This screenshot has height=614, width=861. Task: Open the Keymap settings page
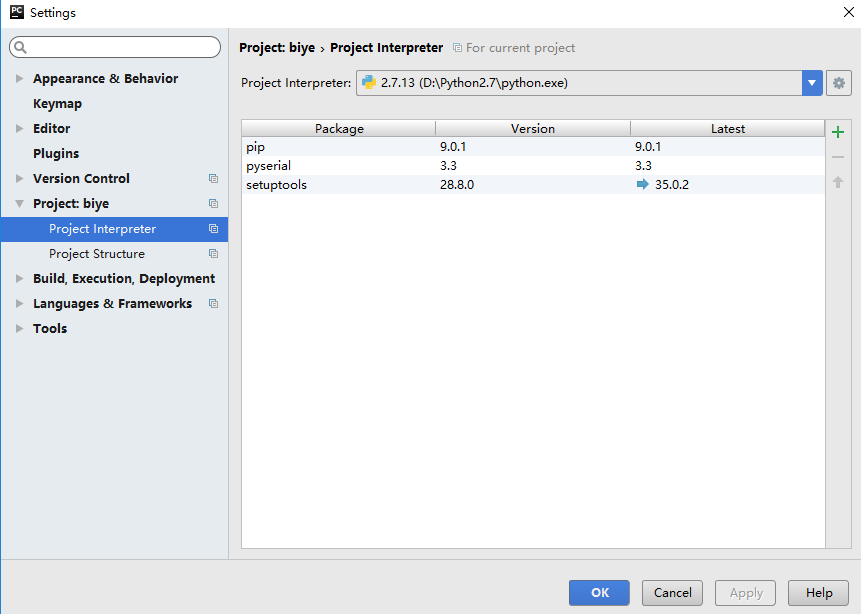click(x=57, y=104)
